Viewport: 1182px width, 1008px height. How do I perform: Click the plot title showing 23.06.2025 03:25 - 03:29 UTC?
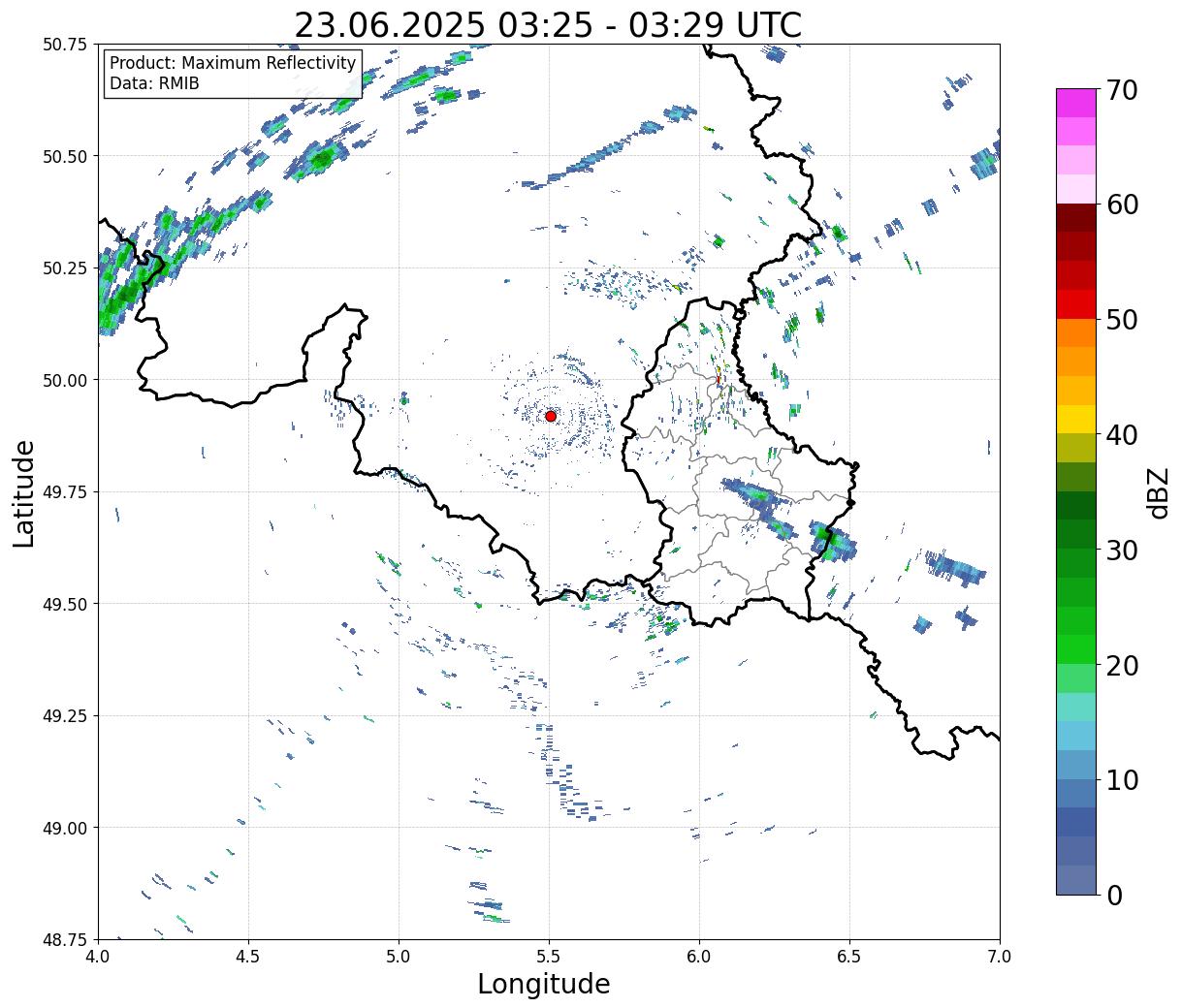548,25
